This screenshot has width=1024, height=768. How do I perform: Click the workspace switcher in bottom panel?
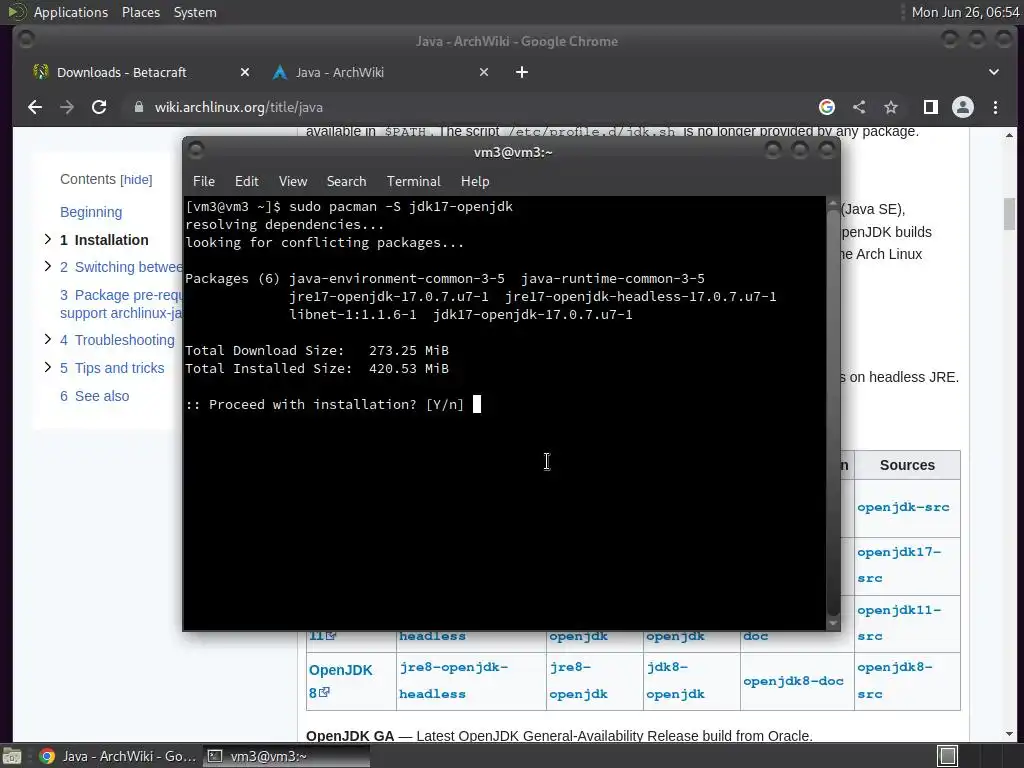(947, 756)
